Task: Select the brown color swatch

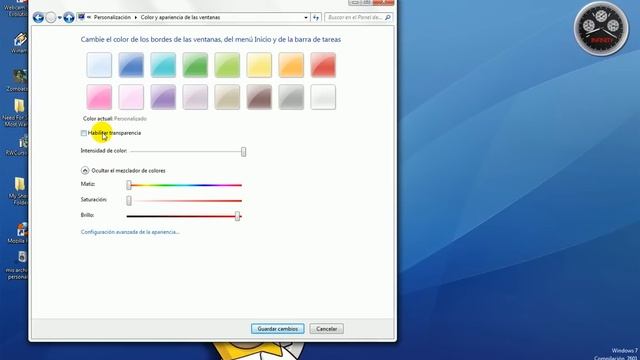Action: click(259, 97)
